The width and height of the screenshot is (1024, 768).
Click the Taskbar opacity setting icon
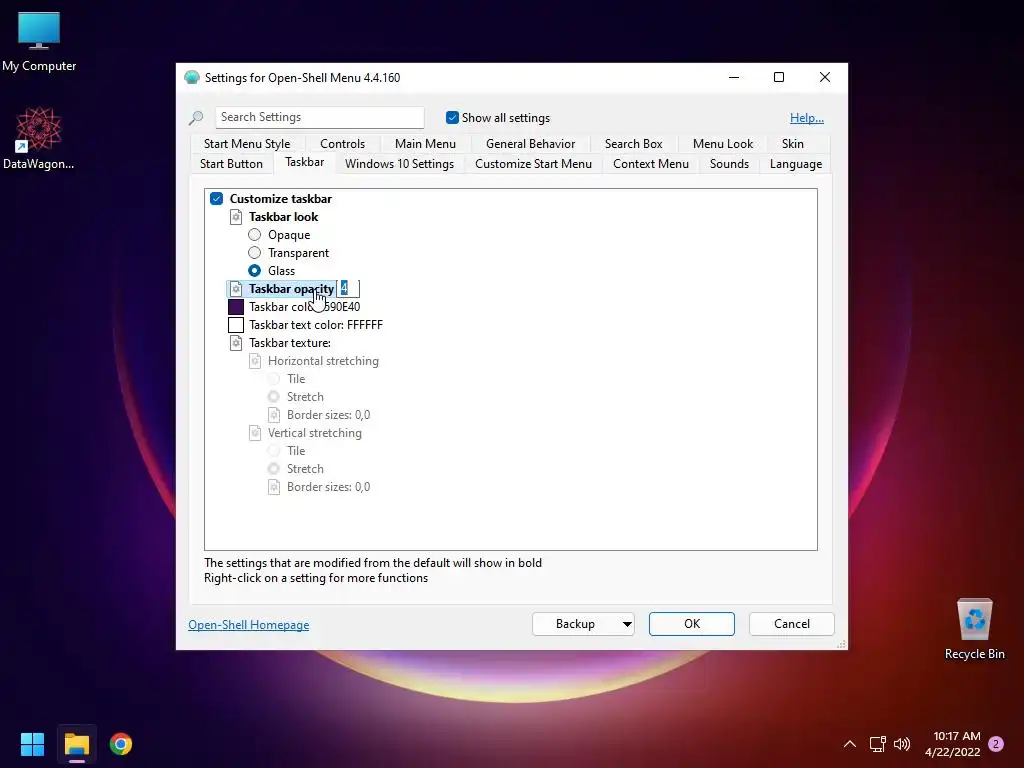[236, 289]
